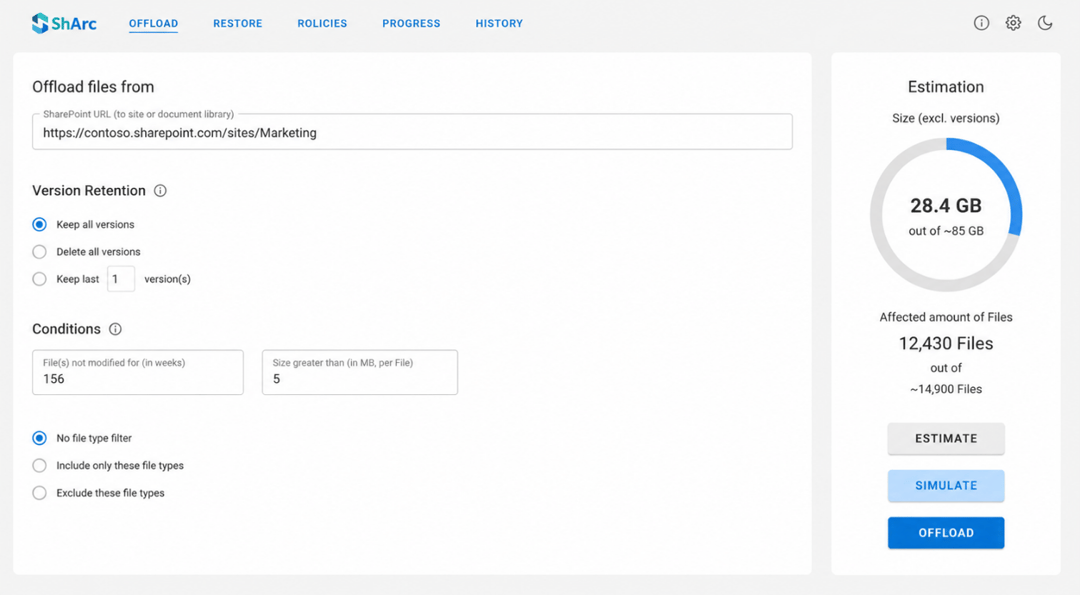The width and height of the screenshot is (1080, 595).
Task: Click the ShArc logo
Action: tap(64, 23)
